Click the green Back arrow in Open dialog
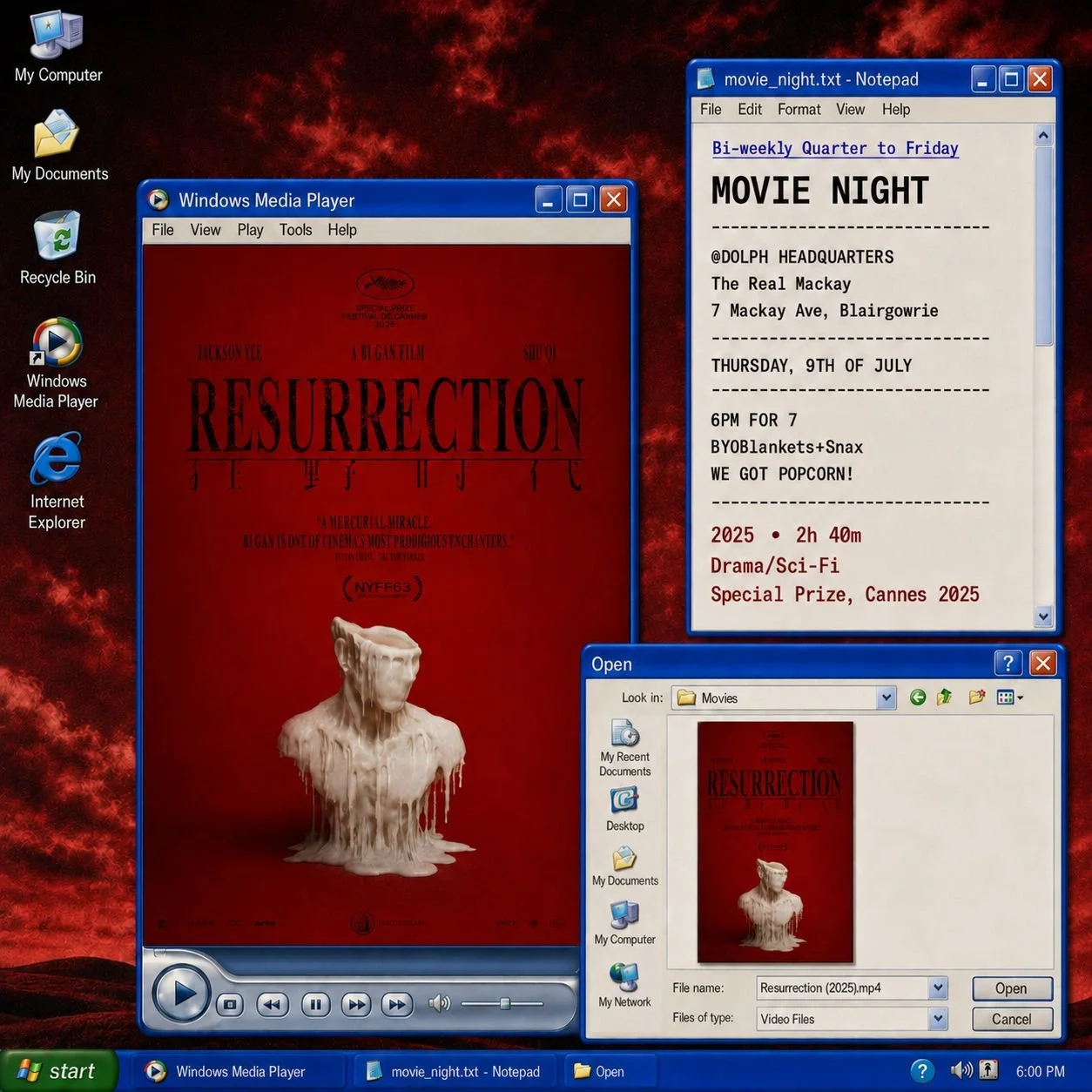Viewport: 1092px width, 1092px height. 917,698
